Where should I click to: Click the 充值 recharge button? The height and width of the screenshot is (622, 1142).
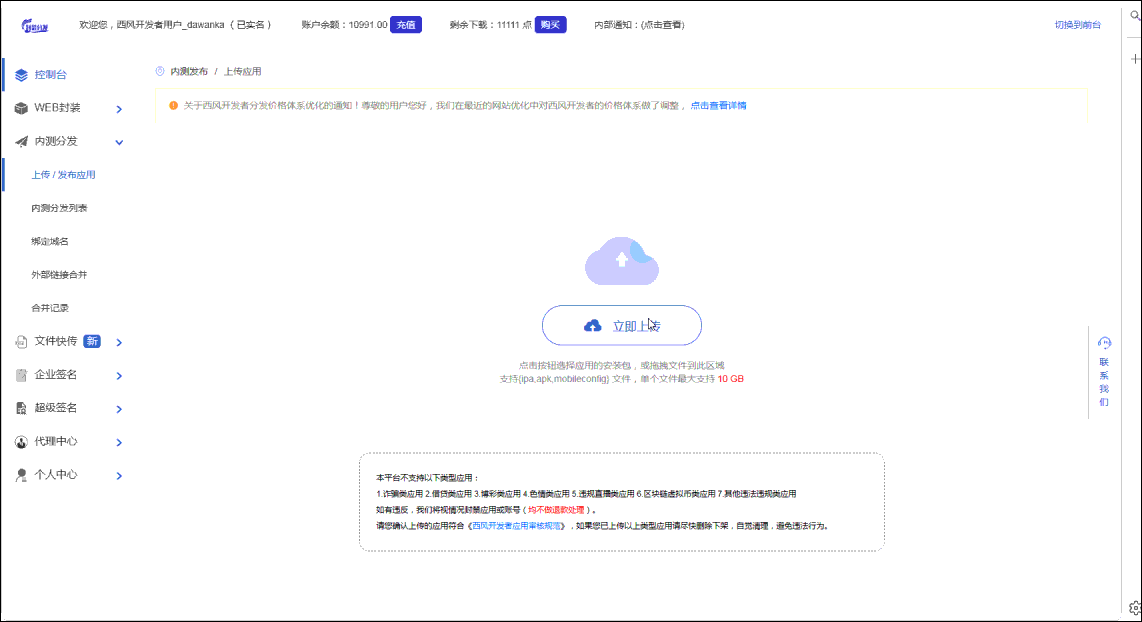pyautogui.click(x=404, y=24)
